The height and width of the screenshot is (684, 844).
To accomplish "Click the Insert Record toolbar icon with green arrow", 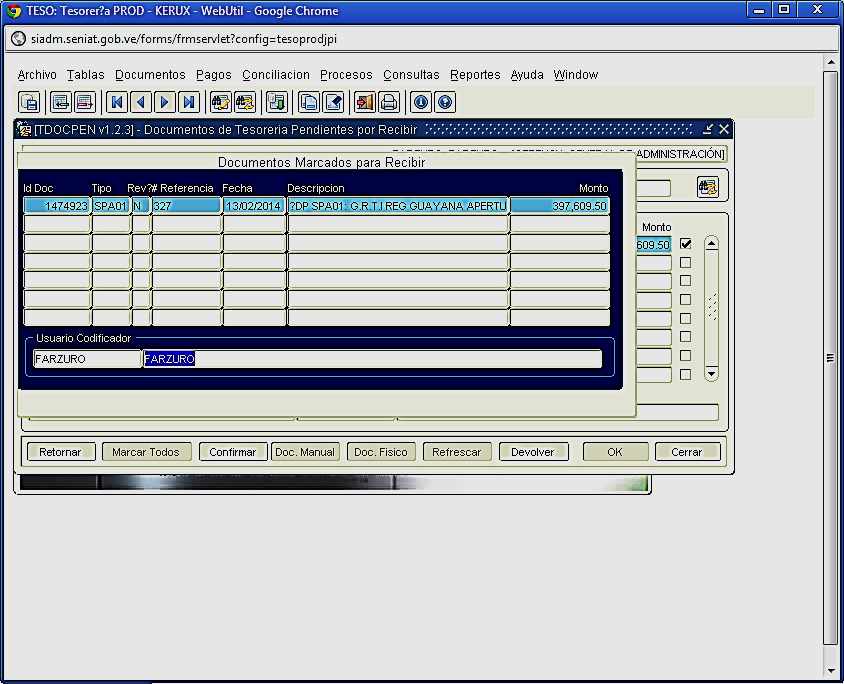I will (x=61, y=102).
